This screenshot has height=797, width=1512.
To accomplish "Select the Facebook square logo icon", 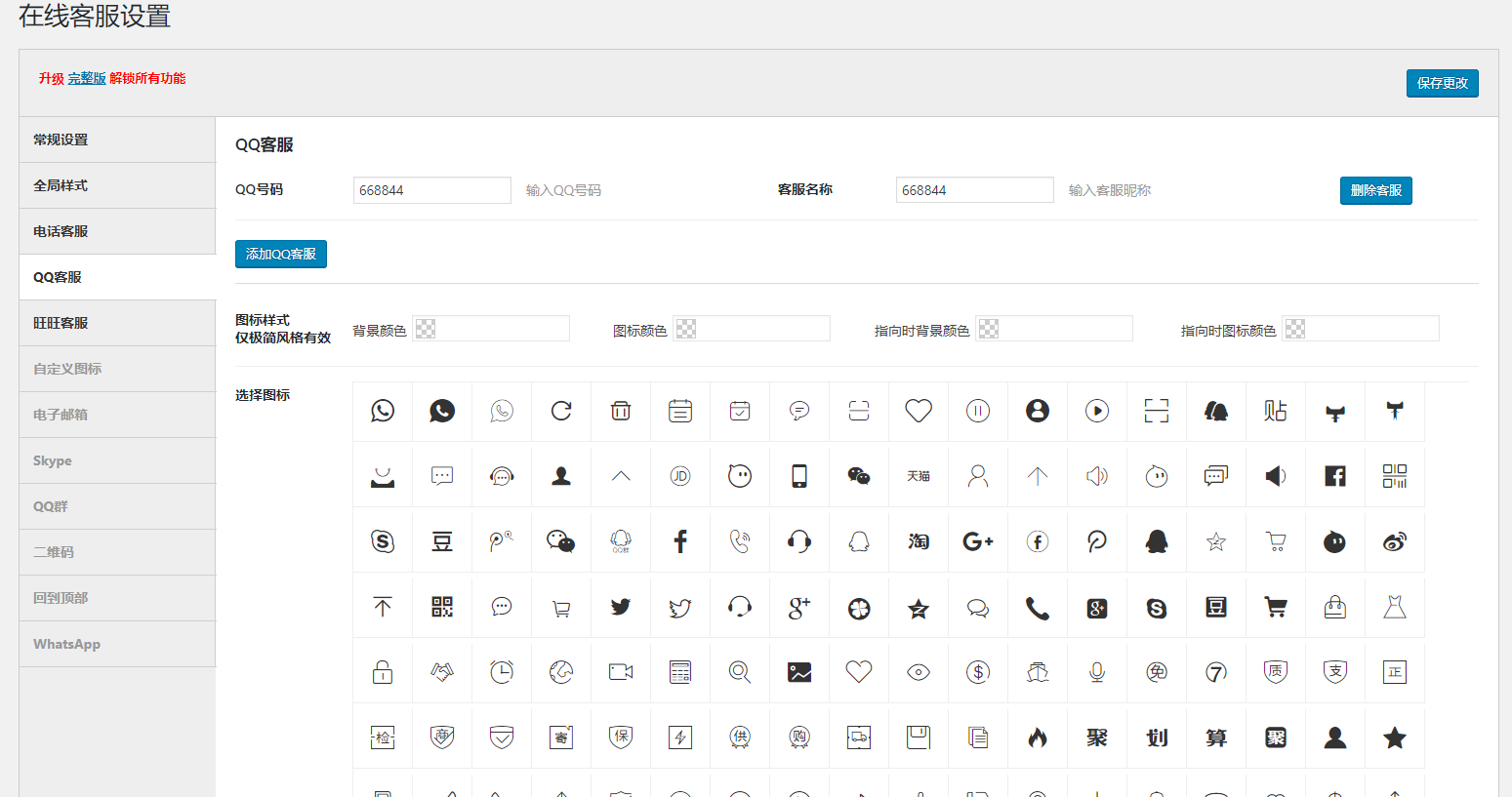I will (x=1335, y=476).
